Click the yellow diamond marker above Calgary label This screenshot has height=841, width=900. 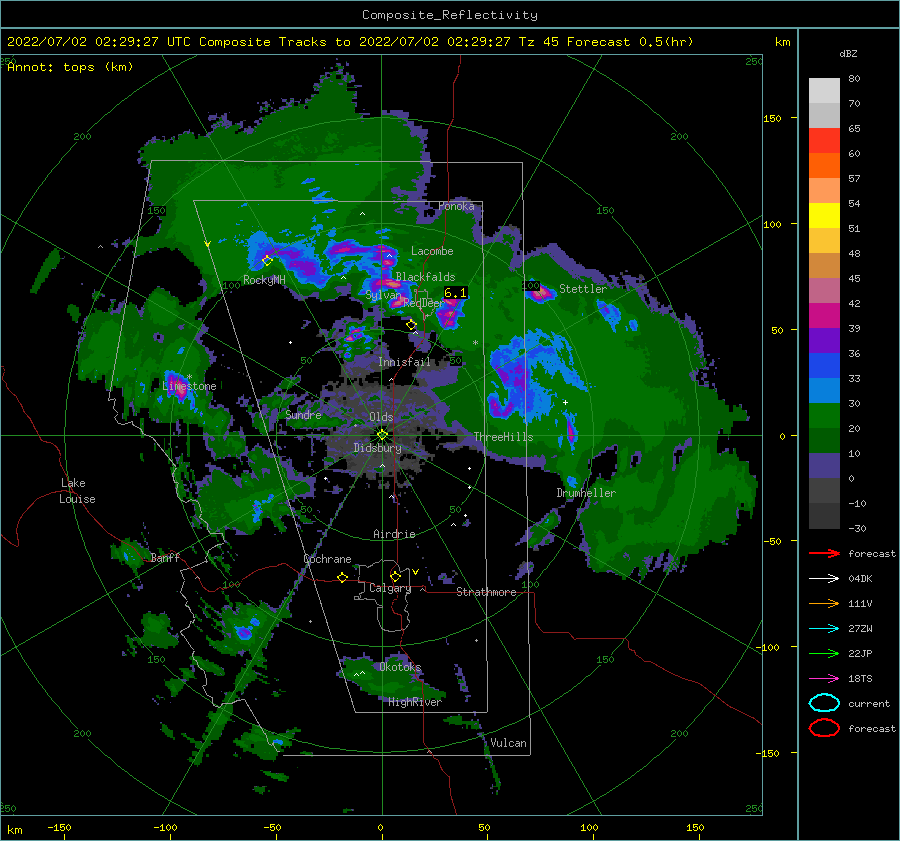pyautogui.click(x=395, y=576)
